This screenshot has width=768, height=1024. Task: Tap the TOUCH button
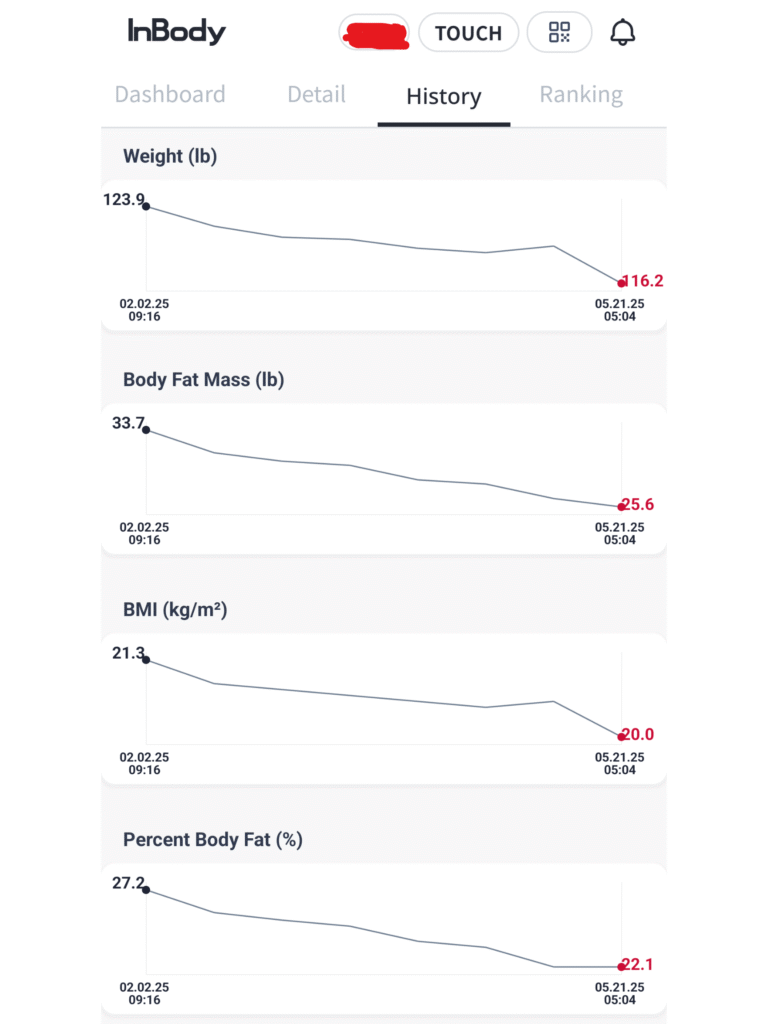coord(468,33)
